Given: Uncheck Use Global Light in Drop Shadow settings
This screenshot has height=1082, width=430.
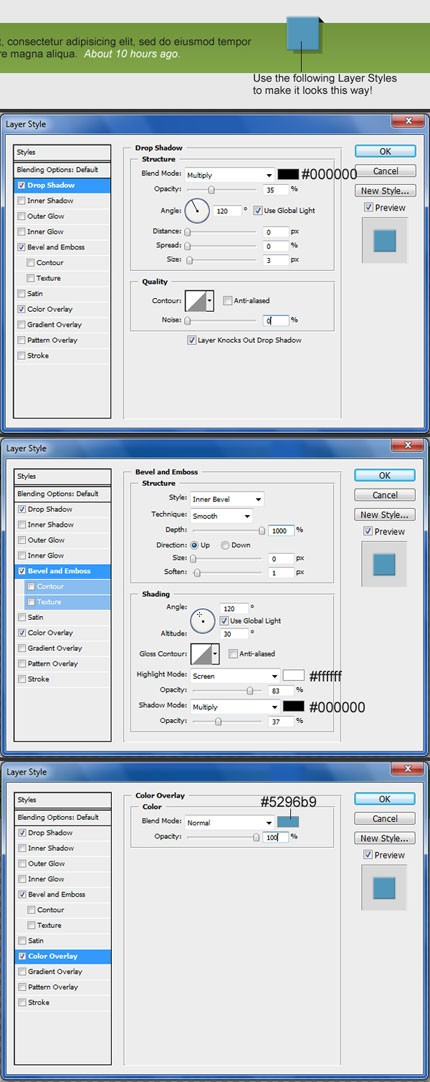Looking at the screenshot, I should 257,210.
